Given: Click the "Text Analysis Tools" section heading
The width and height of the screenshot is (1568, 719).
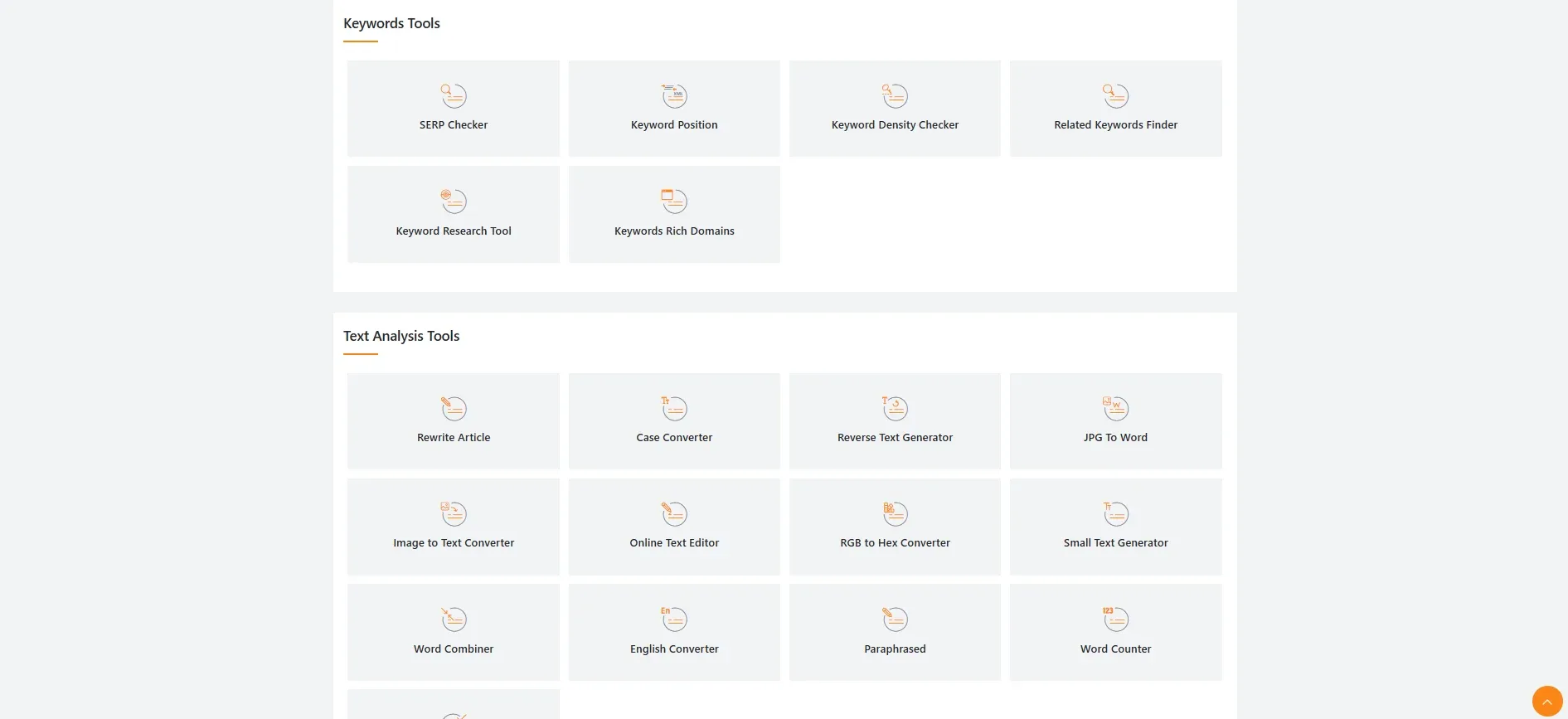Looking at the screenshot, I should coord(401,336).
